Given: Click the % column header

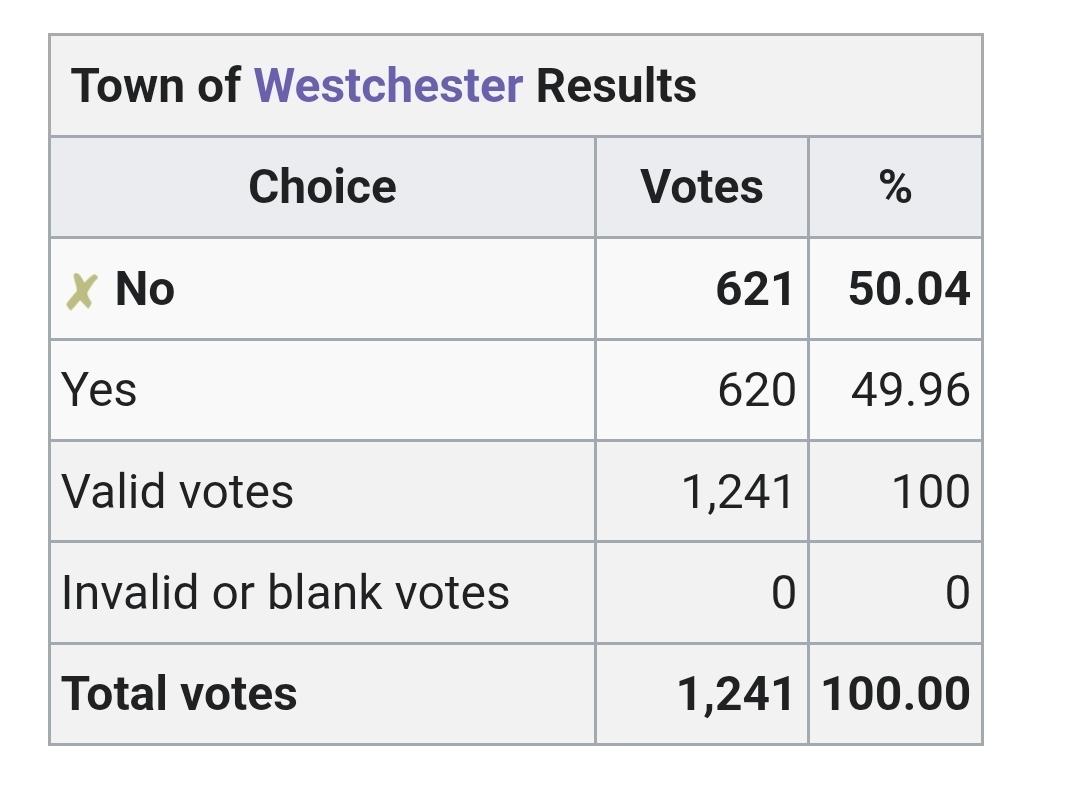Looking at the screenshot, I should (895, 187).
